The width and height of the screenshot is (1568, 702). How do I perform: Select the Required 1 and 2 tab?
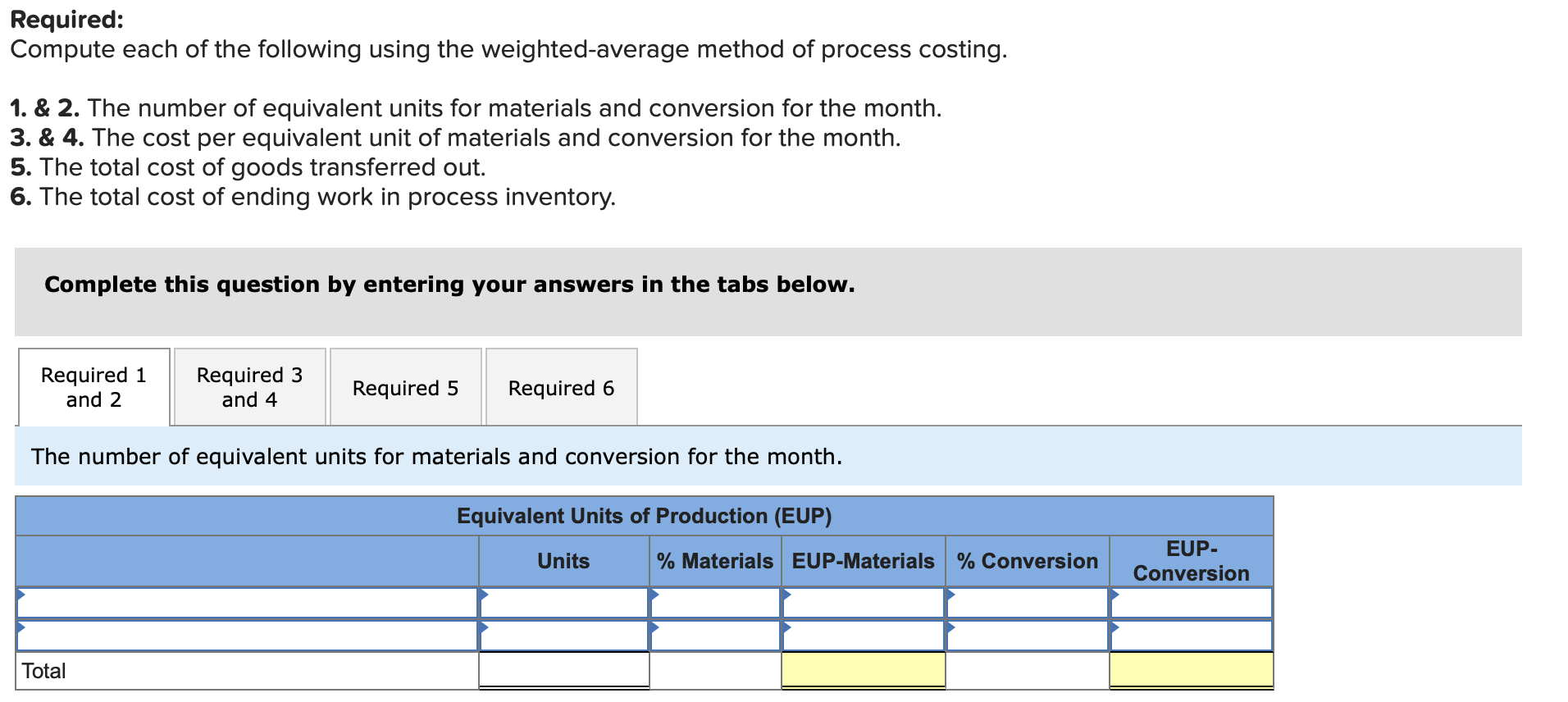[93, 387]
